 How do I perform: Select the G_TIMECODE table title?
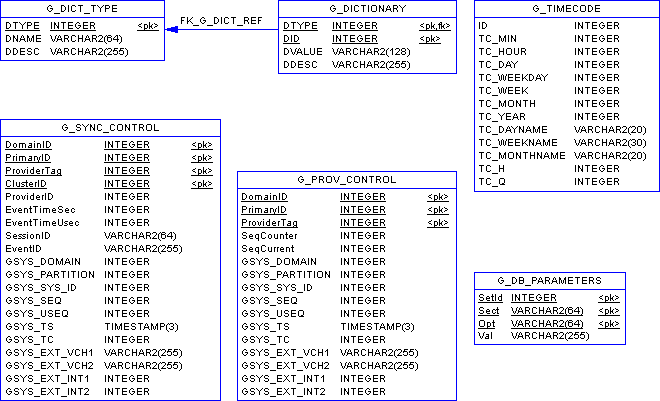tap(567, 9)
